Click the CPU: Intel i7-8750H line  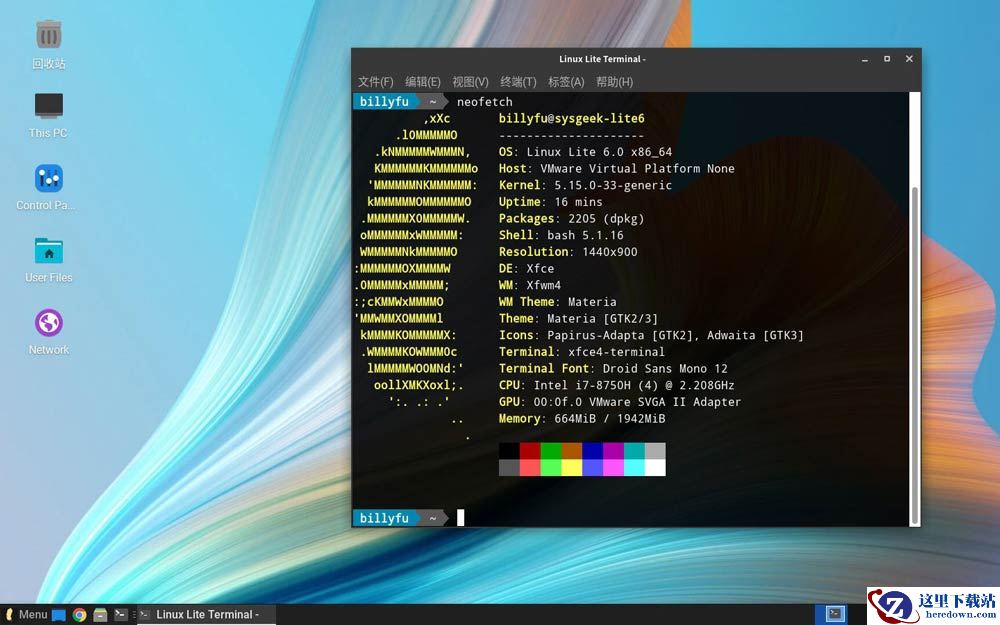coord(617,385)
